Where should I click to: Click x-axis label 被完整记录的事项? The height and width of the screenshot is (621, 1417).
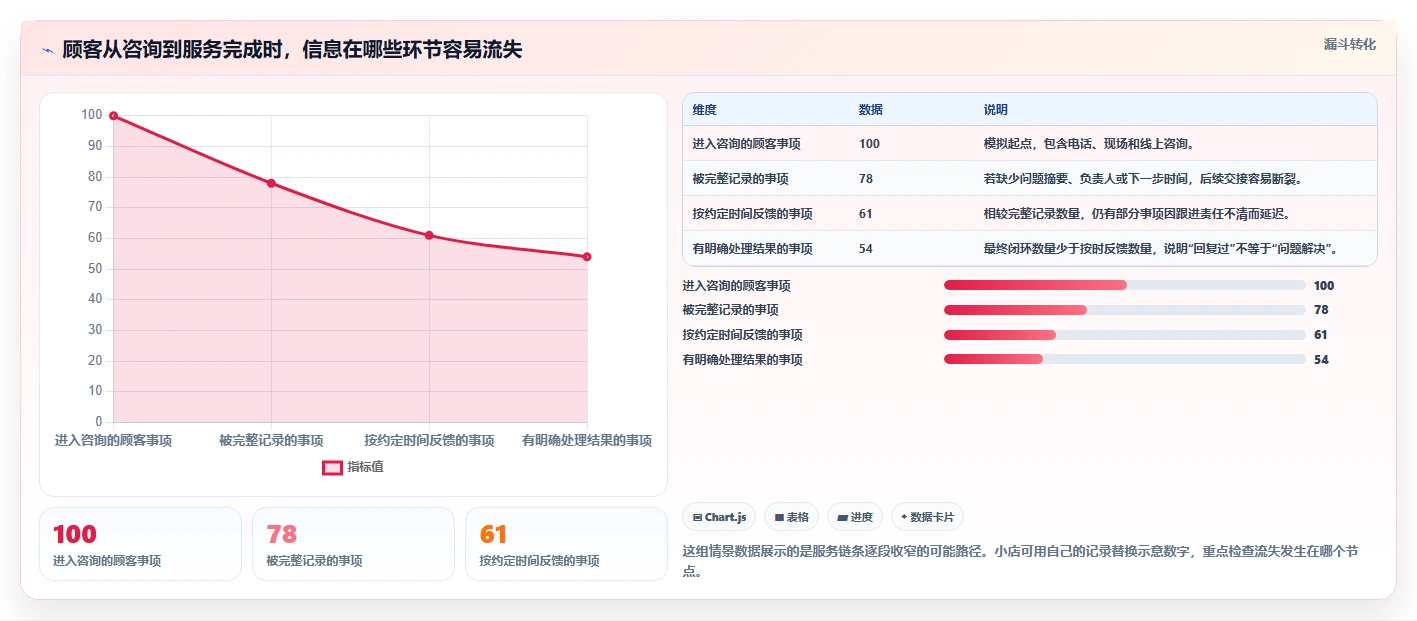click(x=271, y=440)
